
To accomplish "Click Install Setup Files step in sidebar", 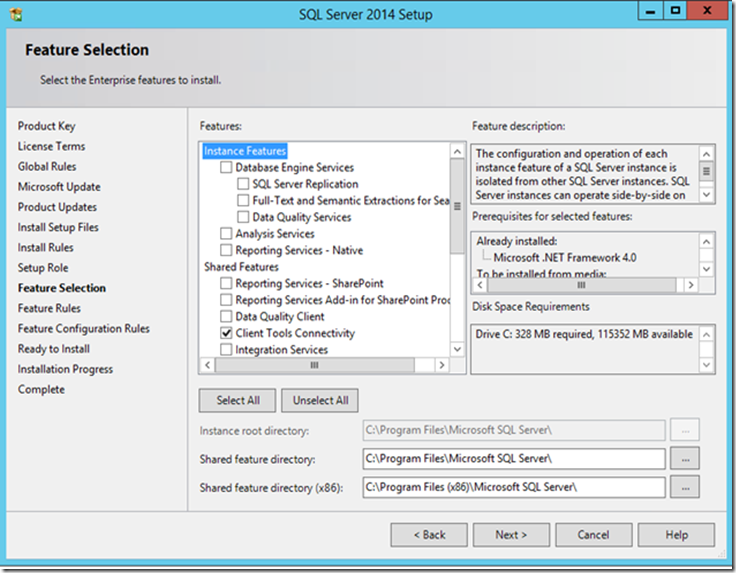I will 58,227.
